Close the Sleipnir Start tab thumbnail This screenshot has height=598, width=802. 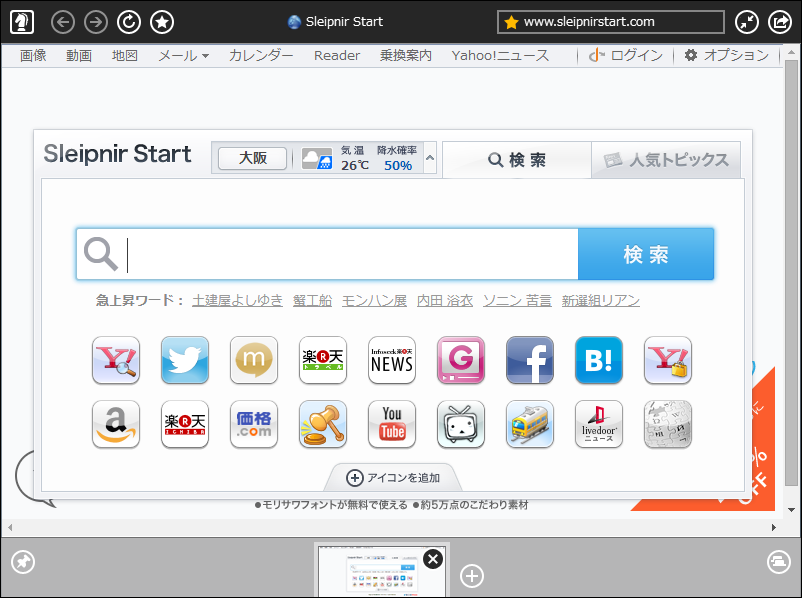(433, 559)
